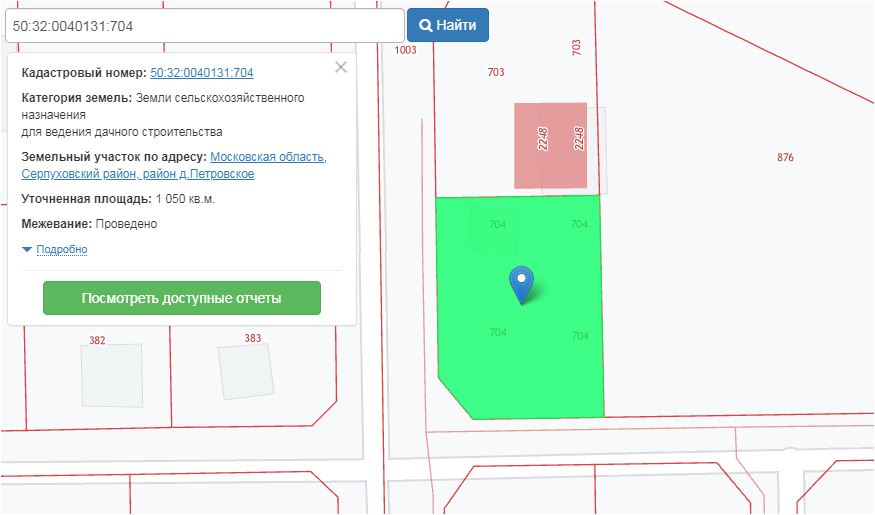This screenshot has width=875, height=515.
Task: Select parcel 876 on the map
Action: 785,157
